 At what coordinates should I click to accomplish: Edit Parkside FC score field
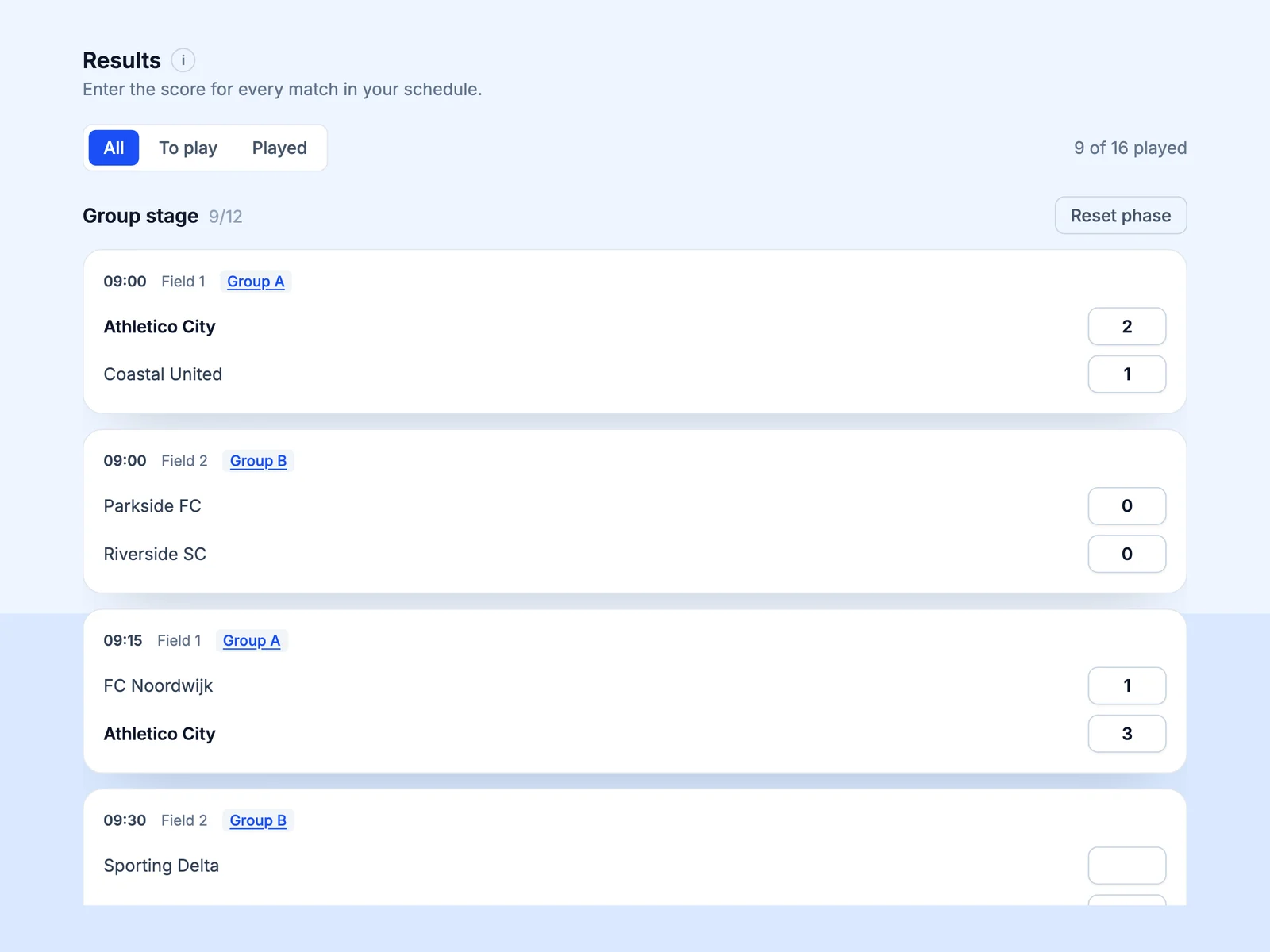1127,506
